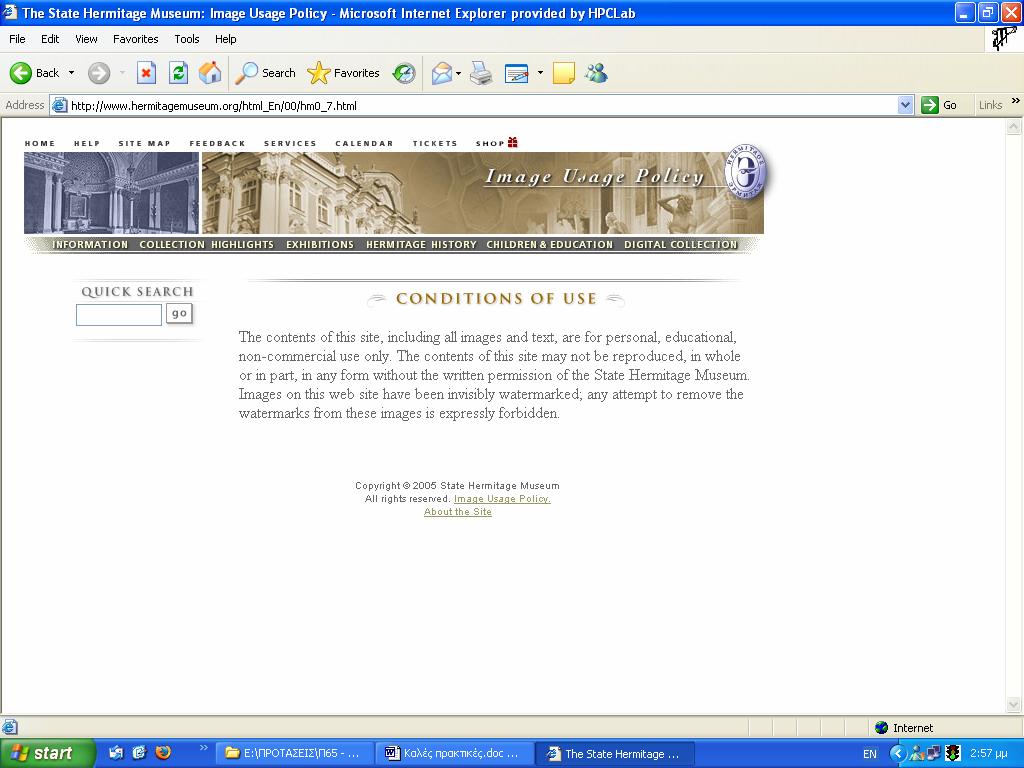Image resolution: width=1024 pixels, height=768 pixels.
Task: Click the Mail envelope icon
Action: click(442, 73)
